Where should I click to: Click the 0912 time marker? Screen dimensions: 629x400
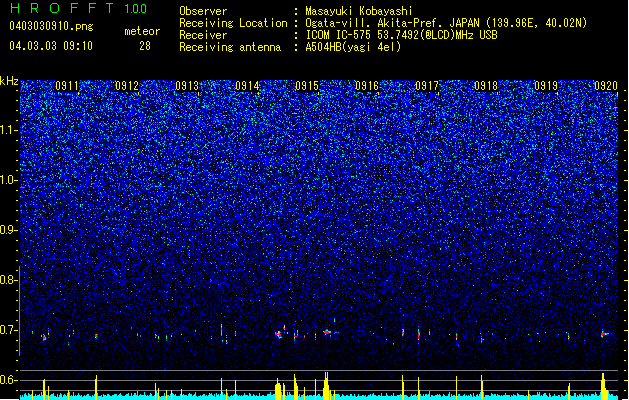tap(127, 86)
